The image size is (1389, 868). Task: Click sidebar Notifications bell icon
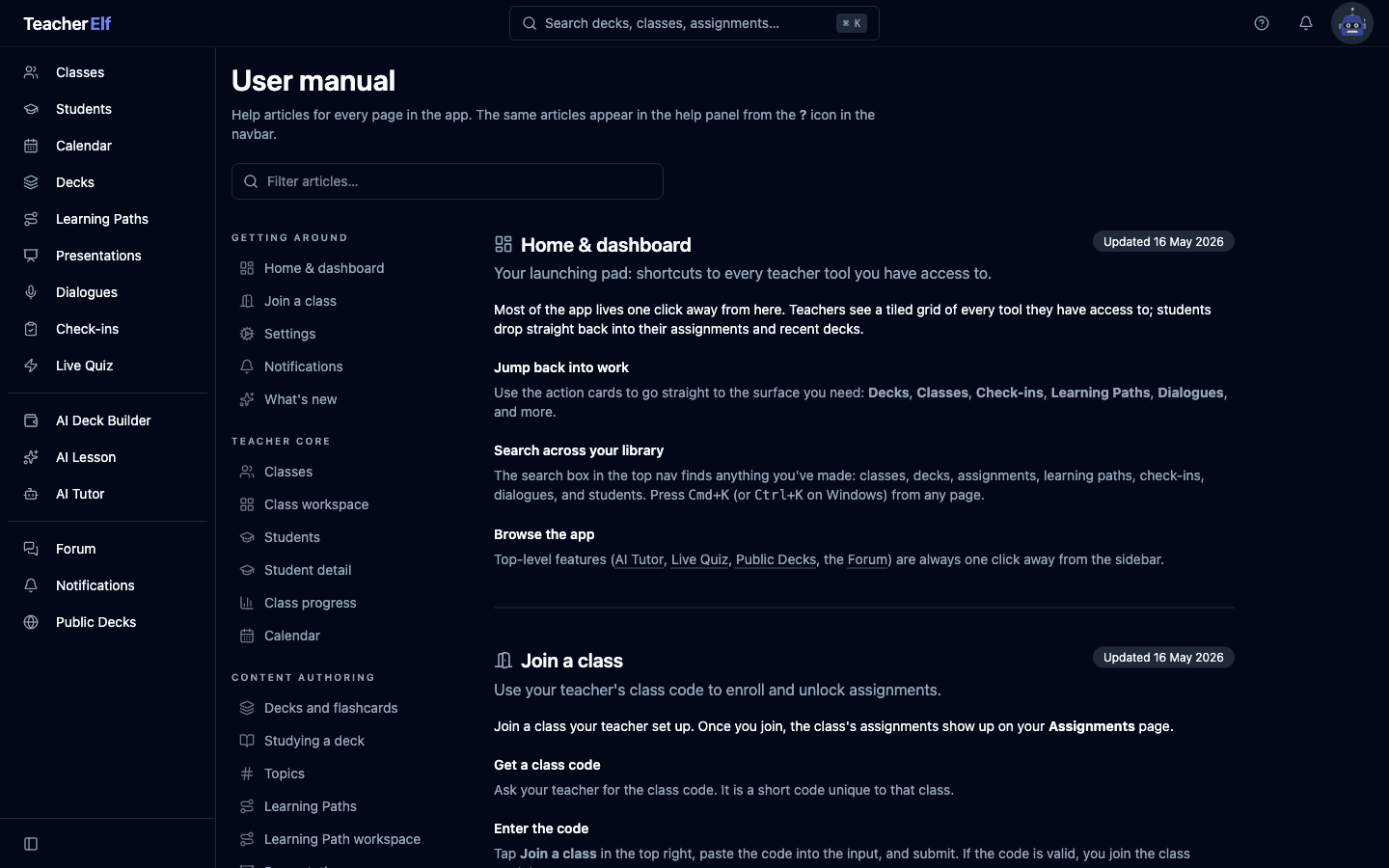[x=31, y=585]
